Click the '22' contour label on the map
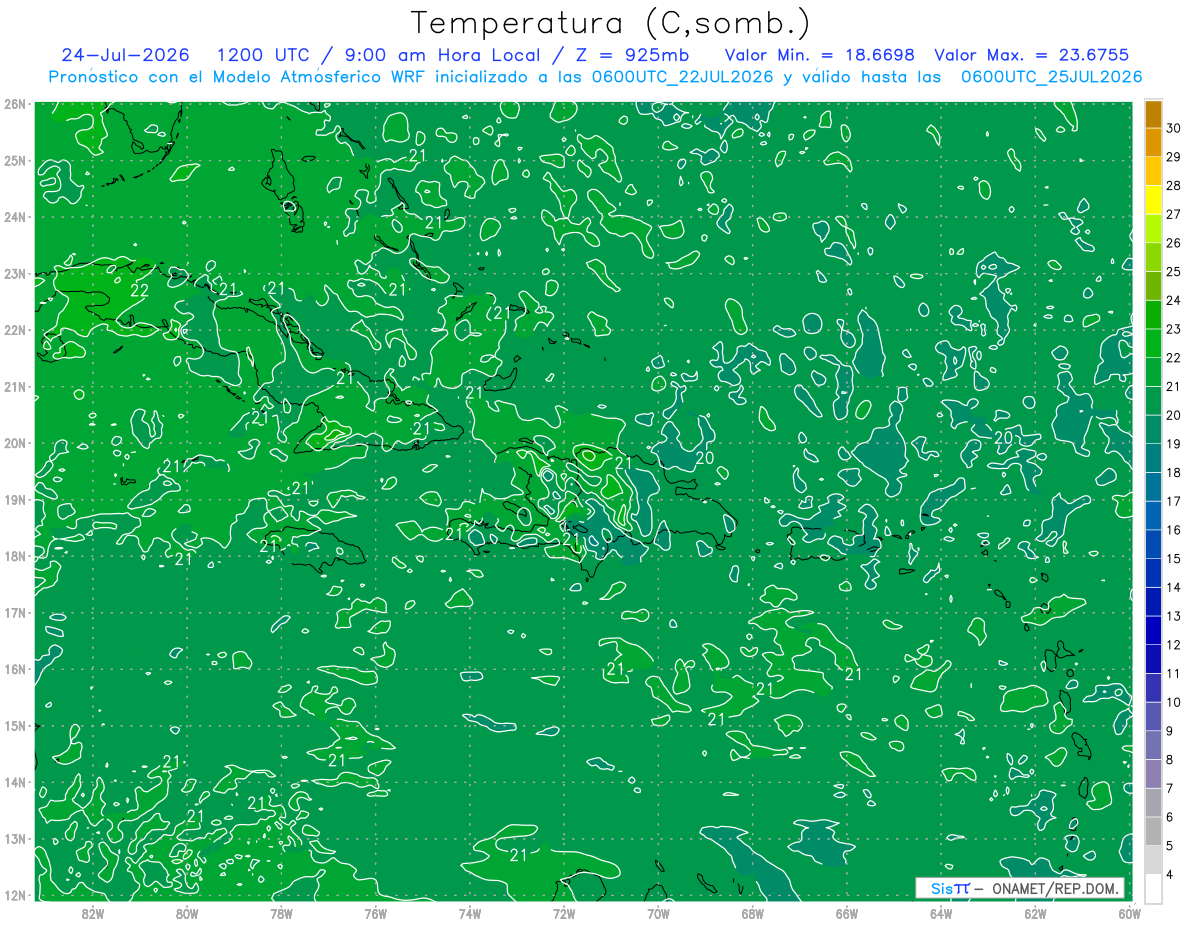 coord(140,291)
